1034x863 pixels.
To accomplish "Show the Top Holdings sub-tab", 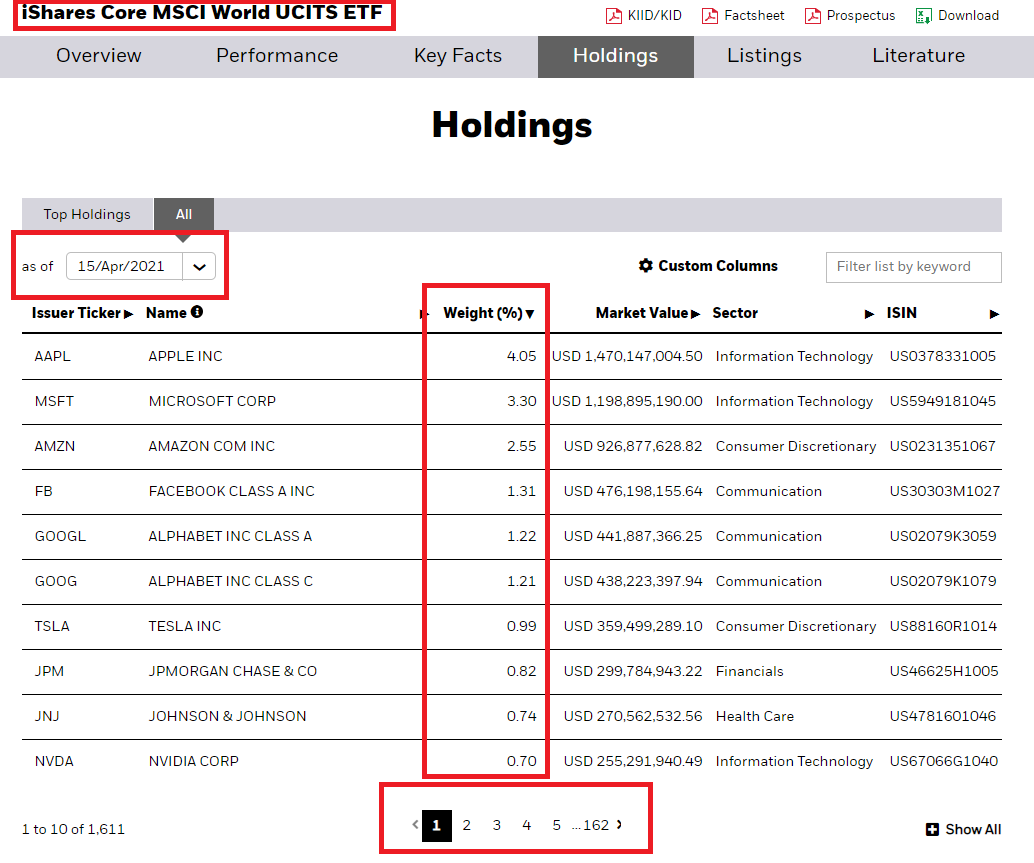I will point(87,214).
